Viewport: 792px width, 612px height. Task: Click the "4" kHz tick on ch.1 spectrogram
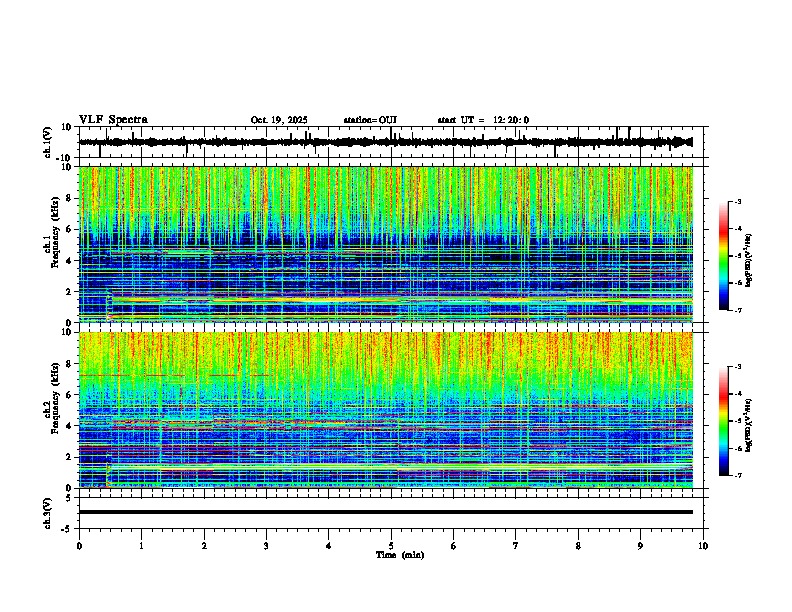pyautogui.click(x=70, y=261)
